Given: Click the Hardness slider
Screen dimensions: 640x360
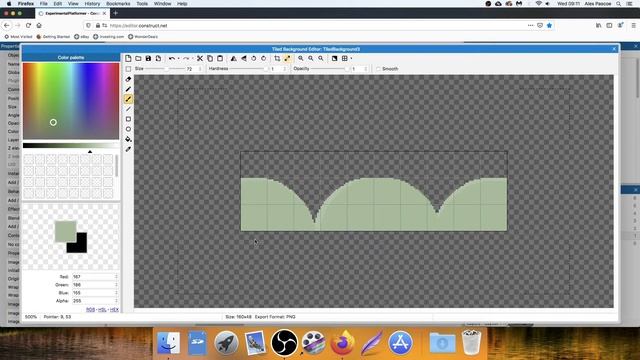Looking at the screenshot, I should 249,69.
